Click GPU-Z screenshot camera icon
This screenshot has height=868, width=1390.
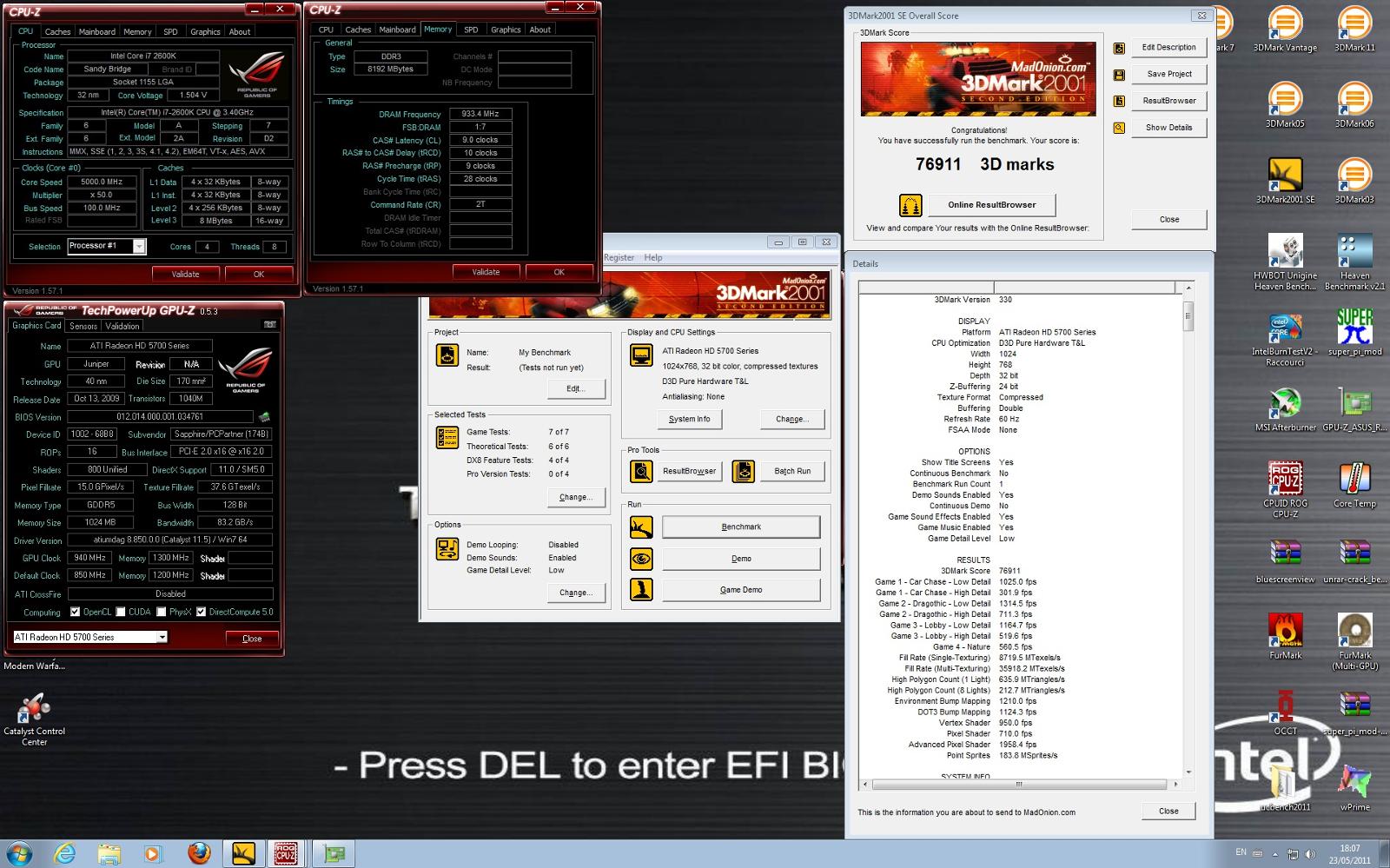[x=269, y=325]
